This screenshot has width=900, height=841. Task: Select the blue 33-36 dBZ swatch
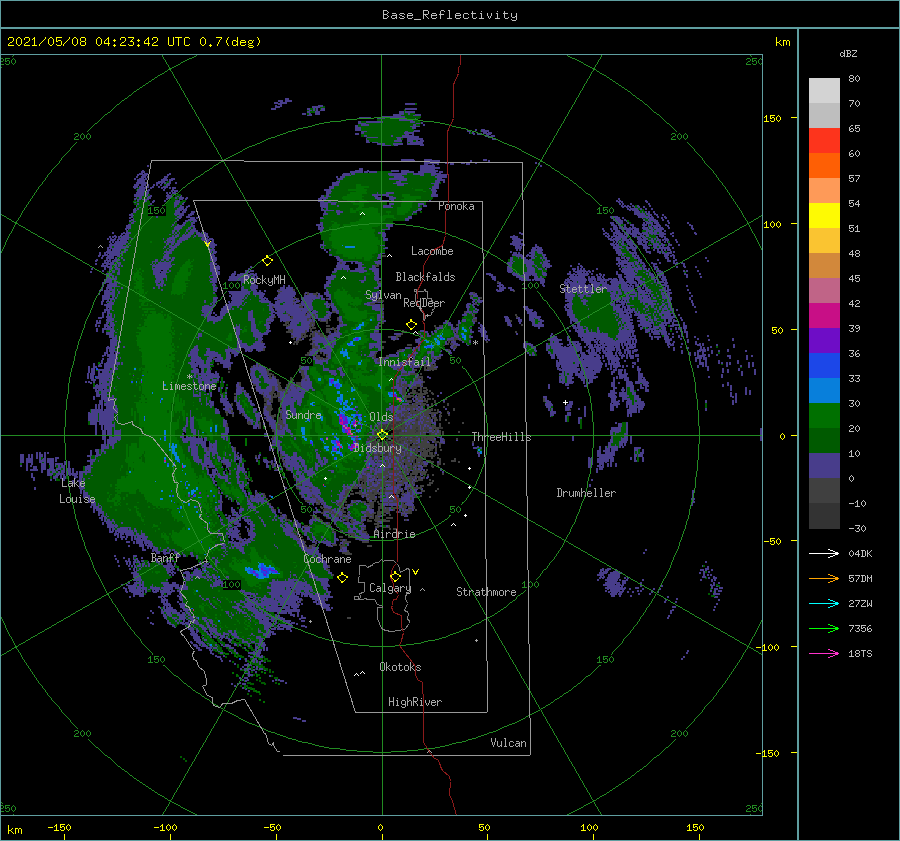(824, 366)
